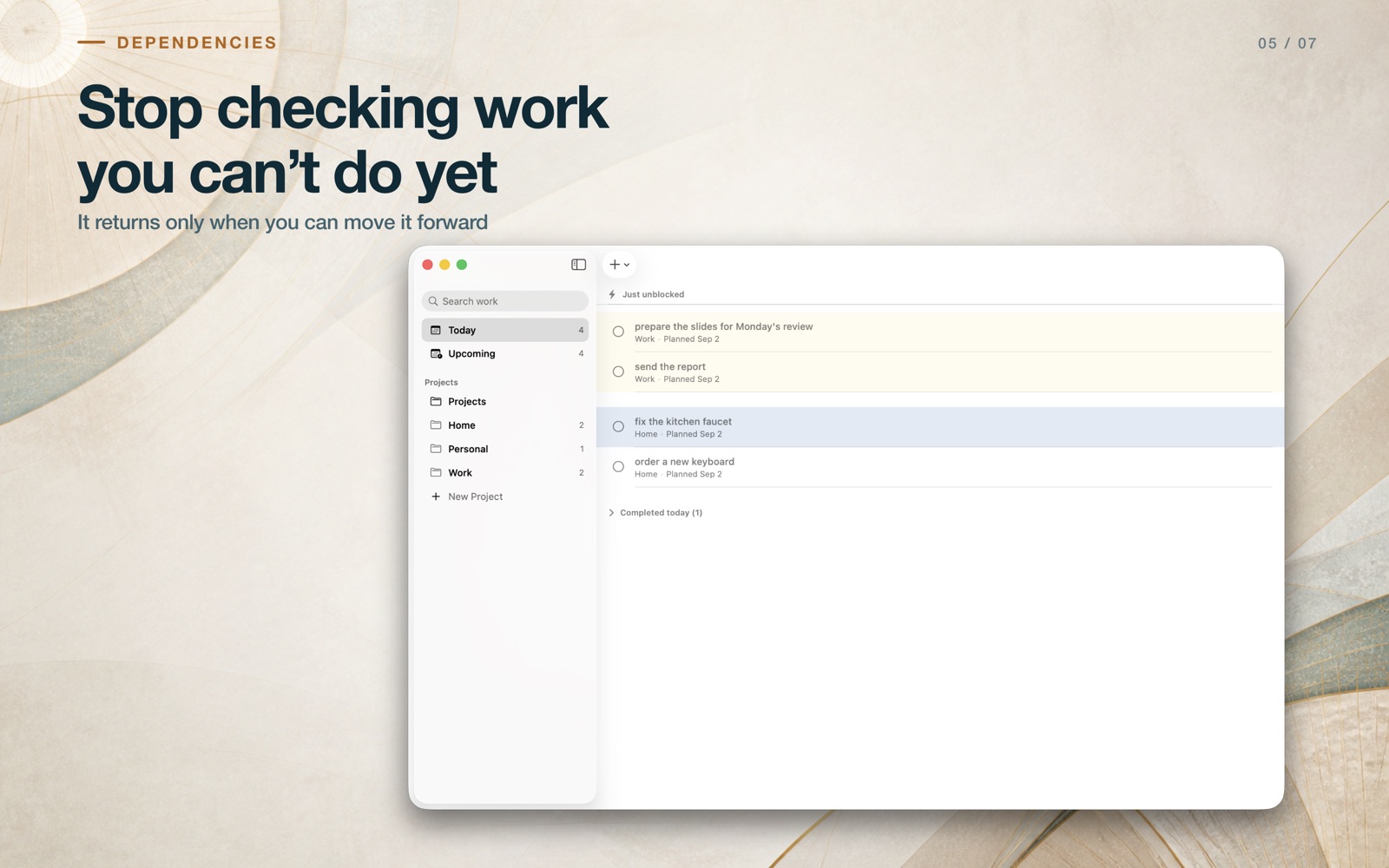Click the 'Just unblocked' header text
The height and width of the screenshot is (868, 1389).
[653, 294]
